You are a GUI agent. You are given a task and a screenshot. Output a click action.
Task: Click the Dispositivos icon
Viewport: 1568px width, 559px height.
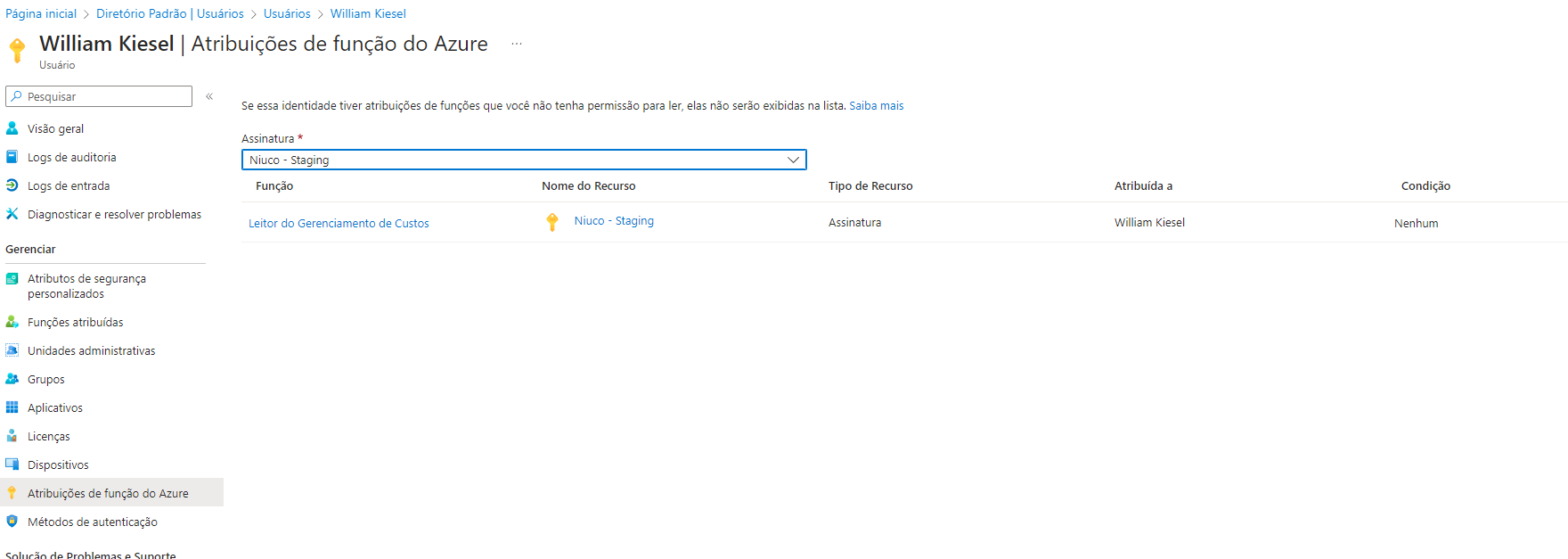coord(12,464)
